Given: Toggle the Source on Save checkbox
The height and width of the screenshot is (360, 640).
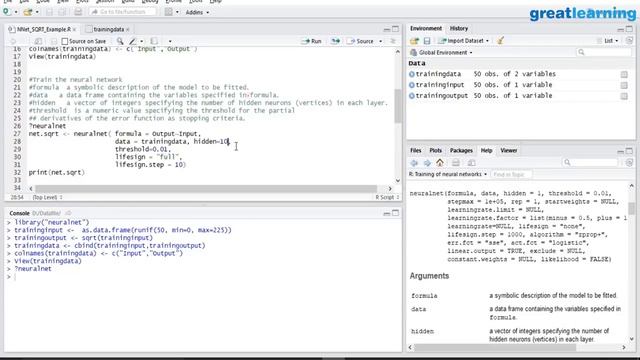Looking at the screenshot, I should tap(64, 41).
